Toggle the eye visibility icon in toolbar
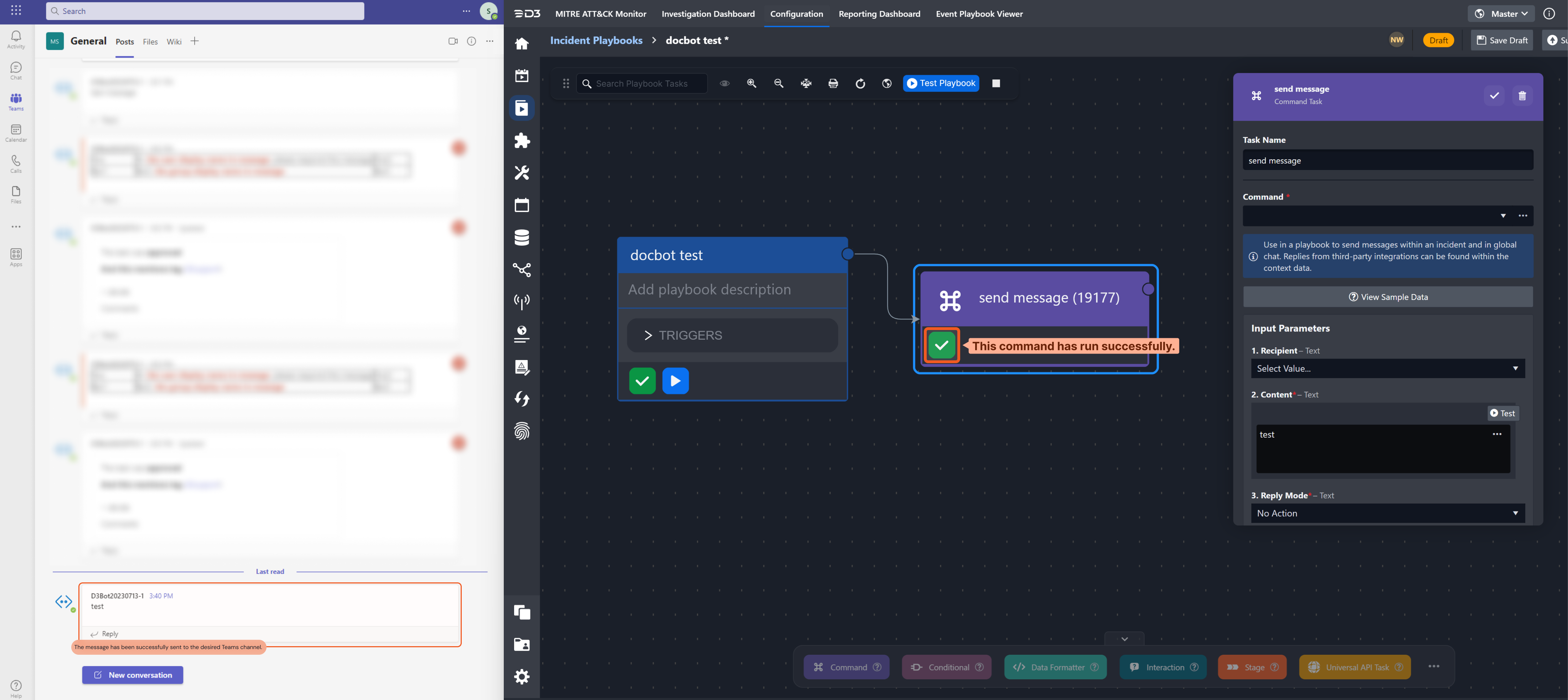The height and width of the screenshot is (700, 1568). [x=724, y=83]
